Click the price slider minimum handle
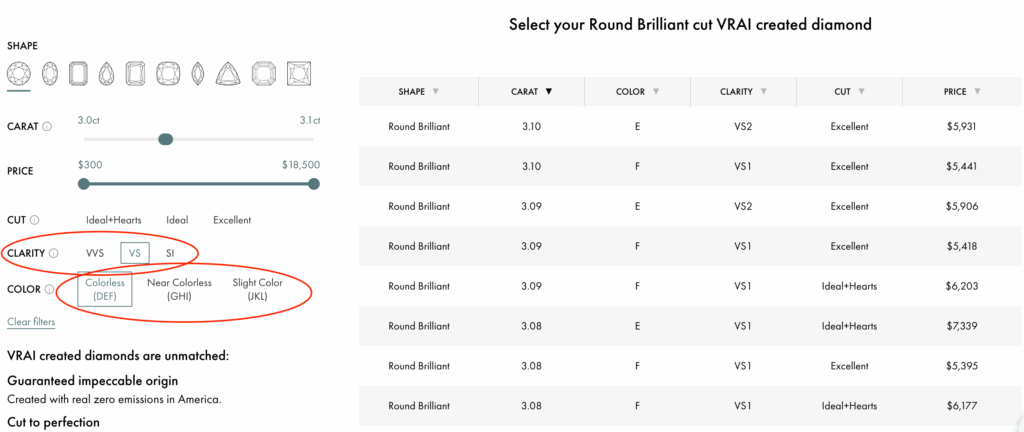Viewport: 1024px width, 432px height. click(x=84, y=184)
